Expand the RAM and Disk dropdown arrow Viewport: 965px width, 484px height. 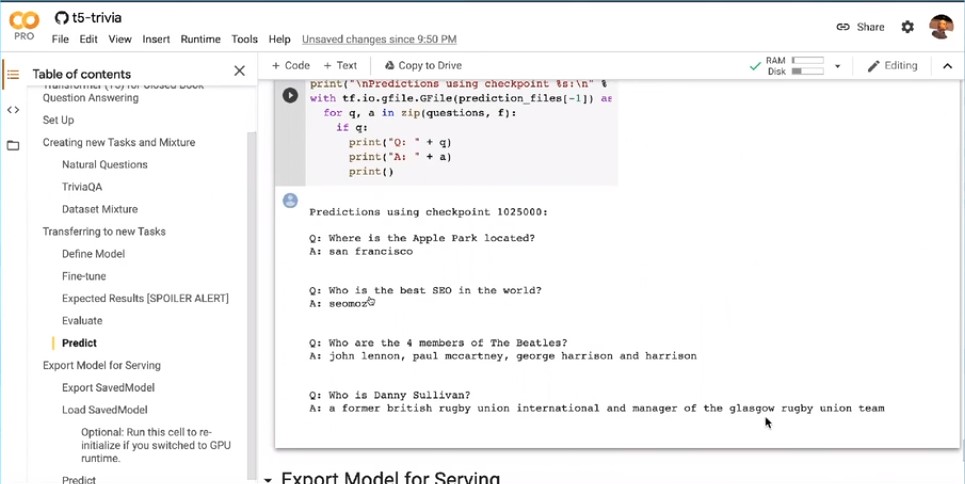[838, 66]
